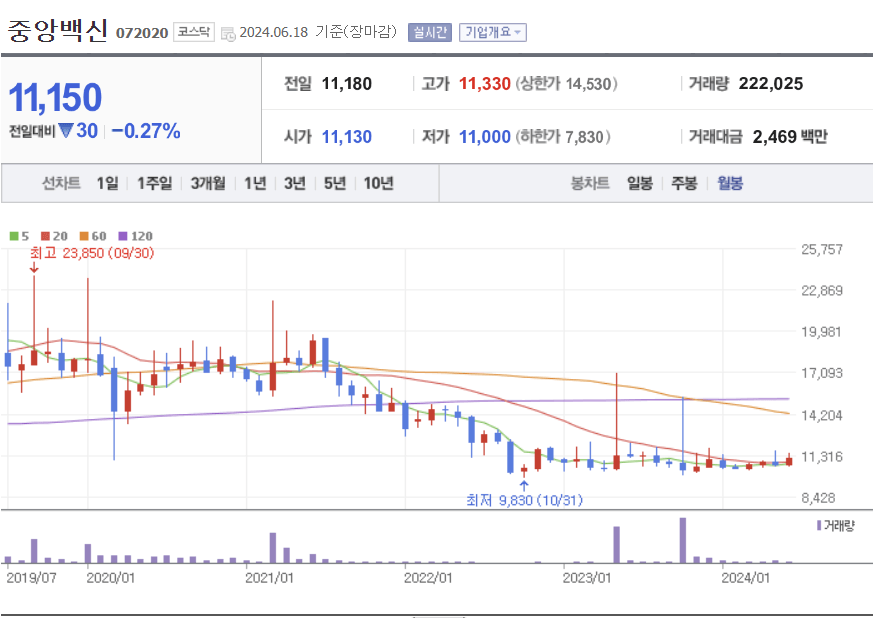Click the 2024/01 x-axis date label

(746, 578)
